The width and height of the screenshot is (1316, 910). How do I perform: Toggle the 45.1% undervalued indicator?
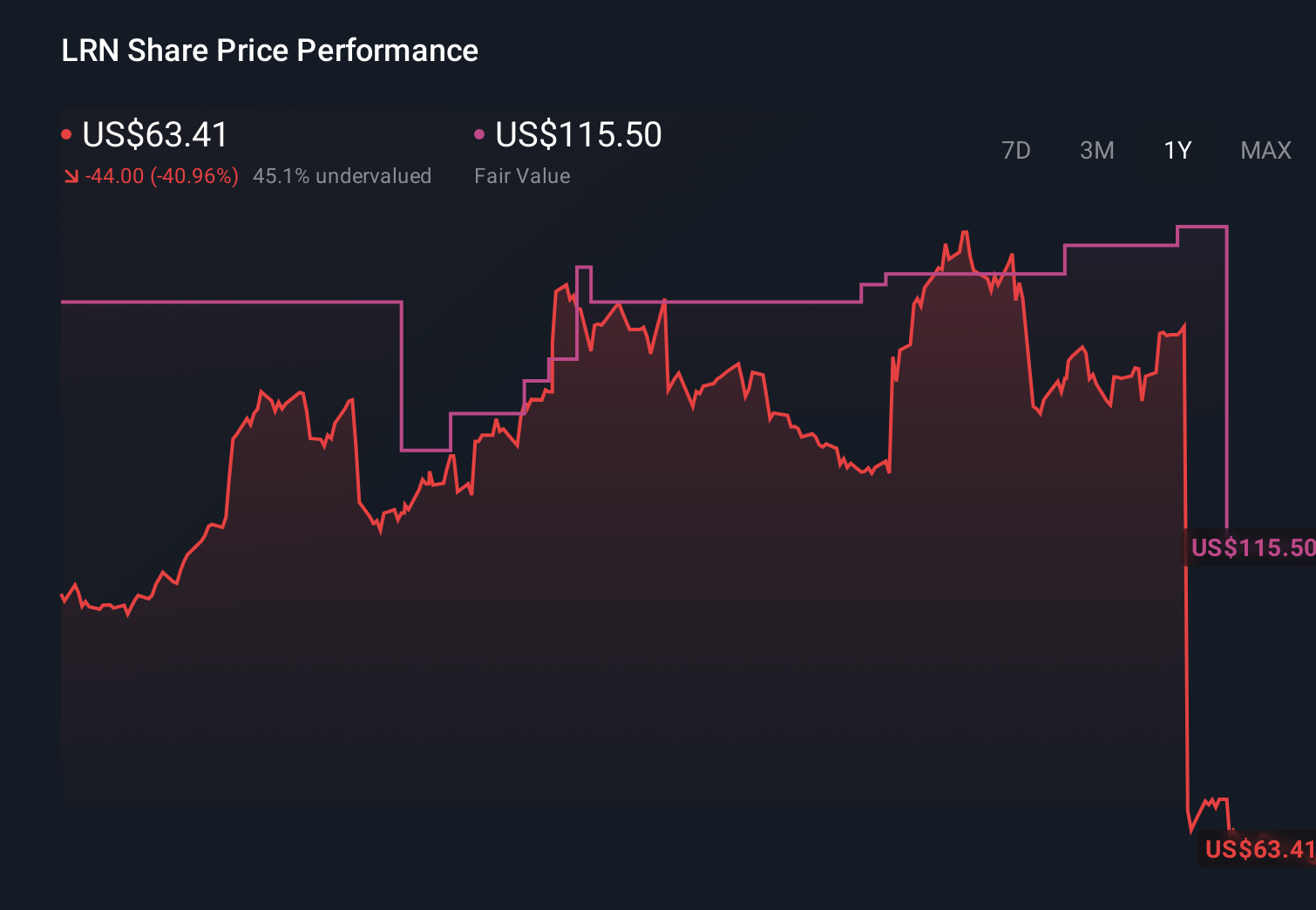tap(343, 175)
